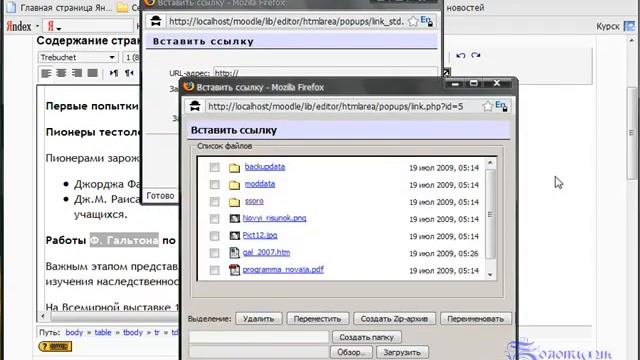
Task: Align text right in editor toolbar
Action: [x=77, y=73]
